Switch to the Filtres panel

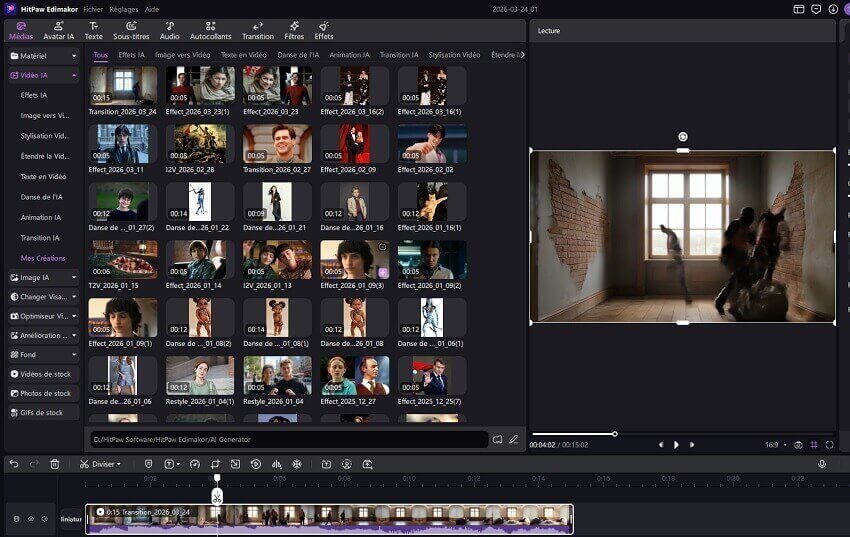click(x=293, y=30)
